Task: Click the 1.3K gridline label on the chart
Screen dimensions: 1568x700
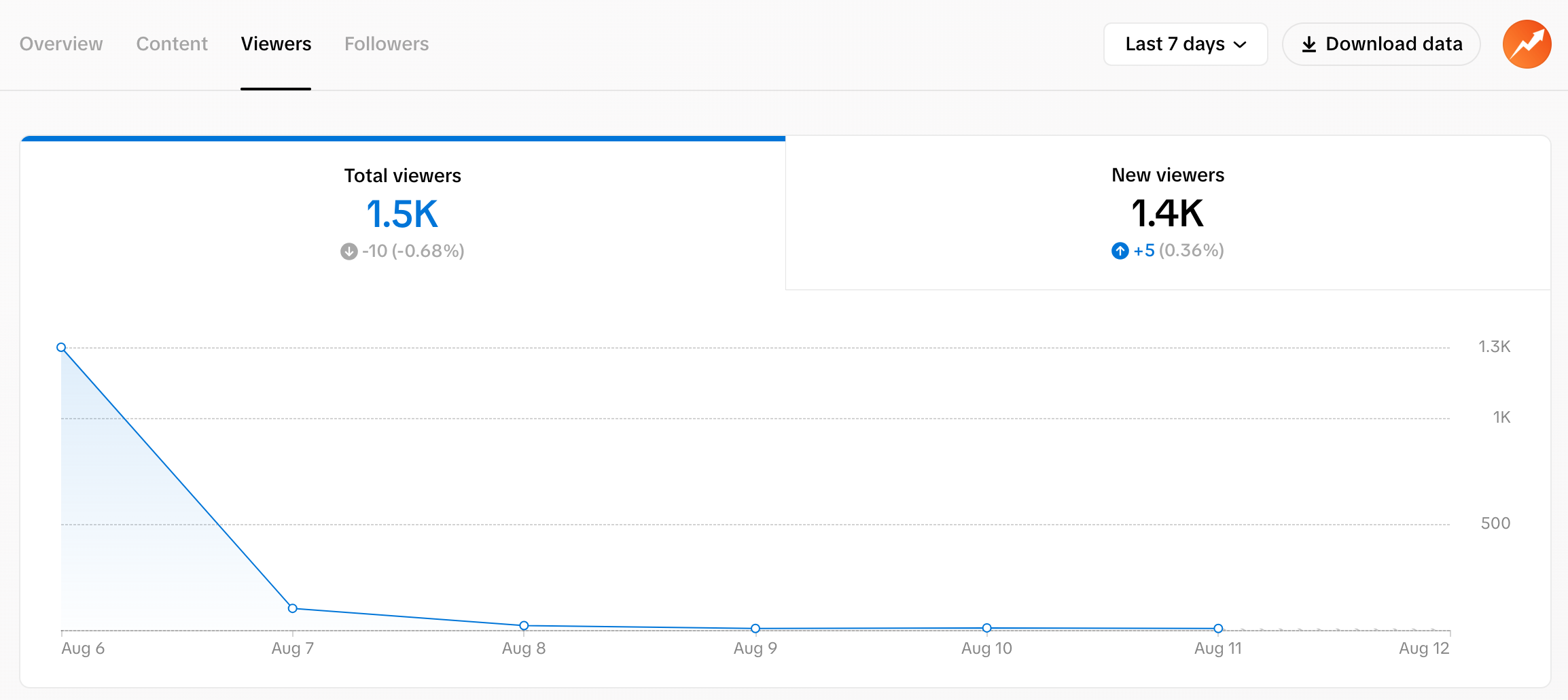Action: pyautogui.click(x=1493, y=346)
